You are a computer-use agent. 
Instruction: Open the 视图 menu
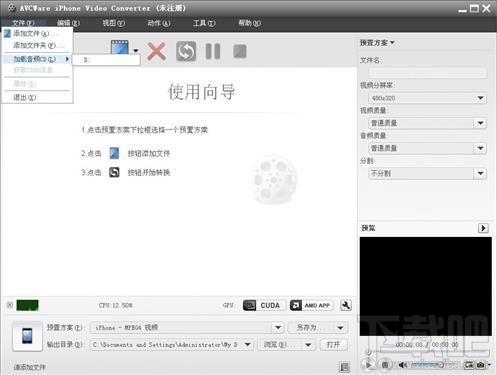point(114,23)
